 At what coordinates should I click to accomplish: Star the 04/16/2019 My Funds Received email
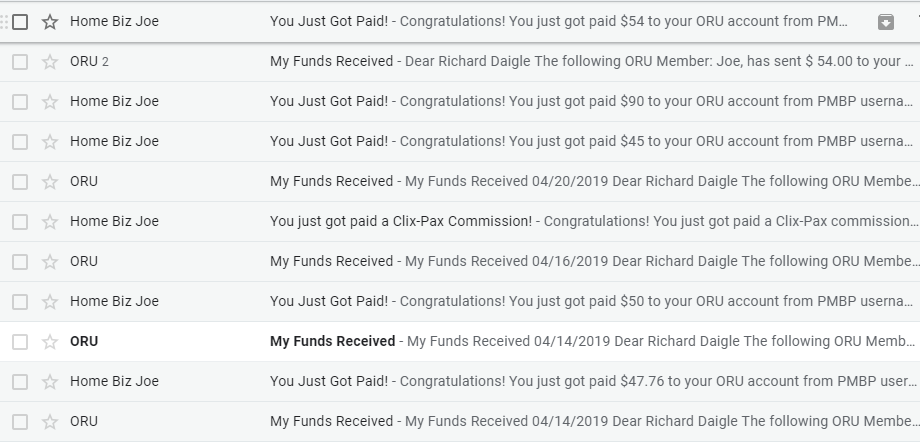click(x=50, y=262)
